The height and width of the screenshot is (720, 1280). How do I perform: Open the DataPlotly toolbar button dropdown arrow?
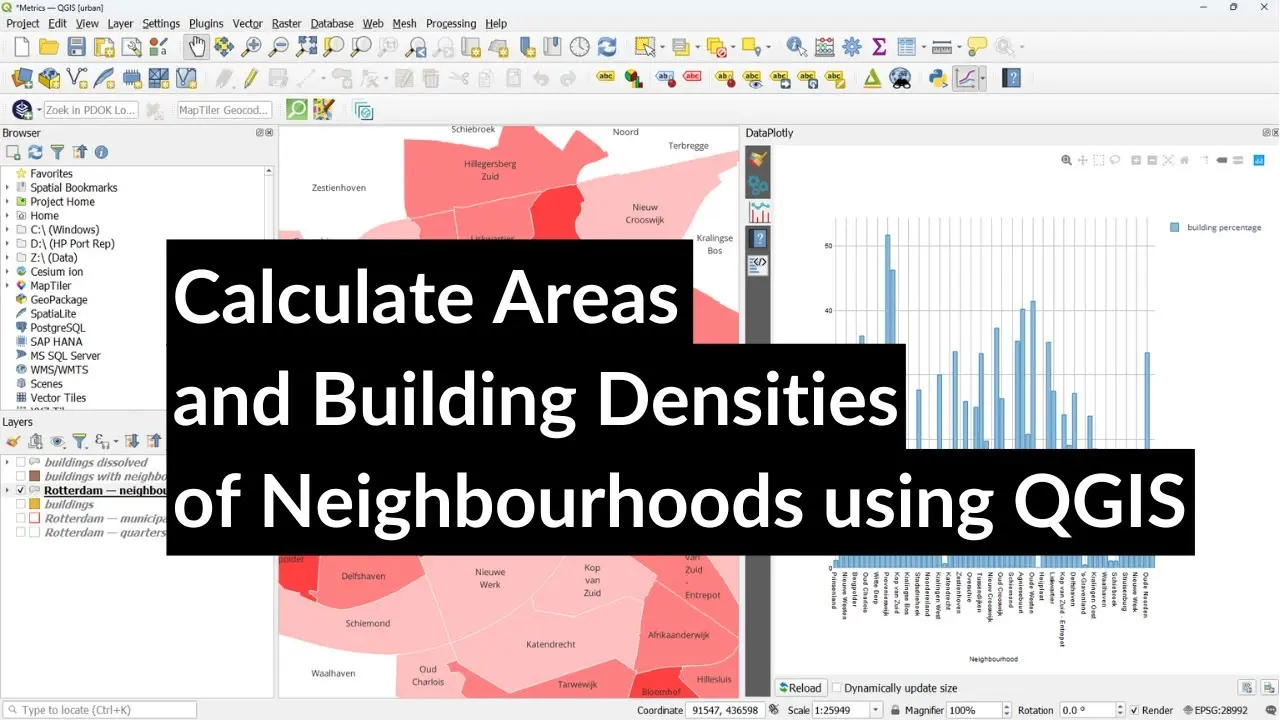[x=984, y=78]
